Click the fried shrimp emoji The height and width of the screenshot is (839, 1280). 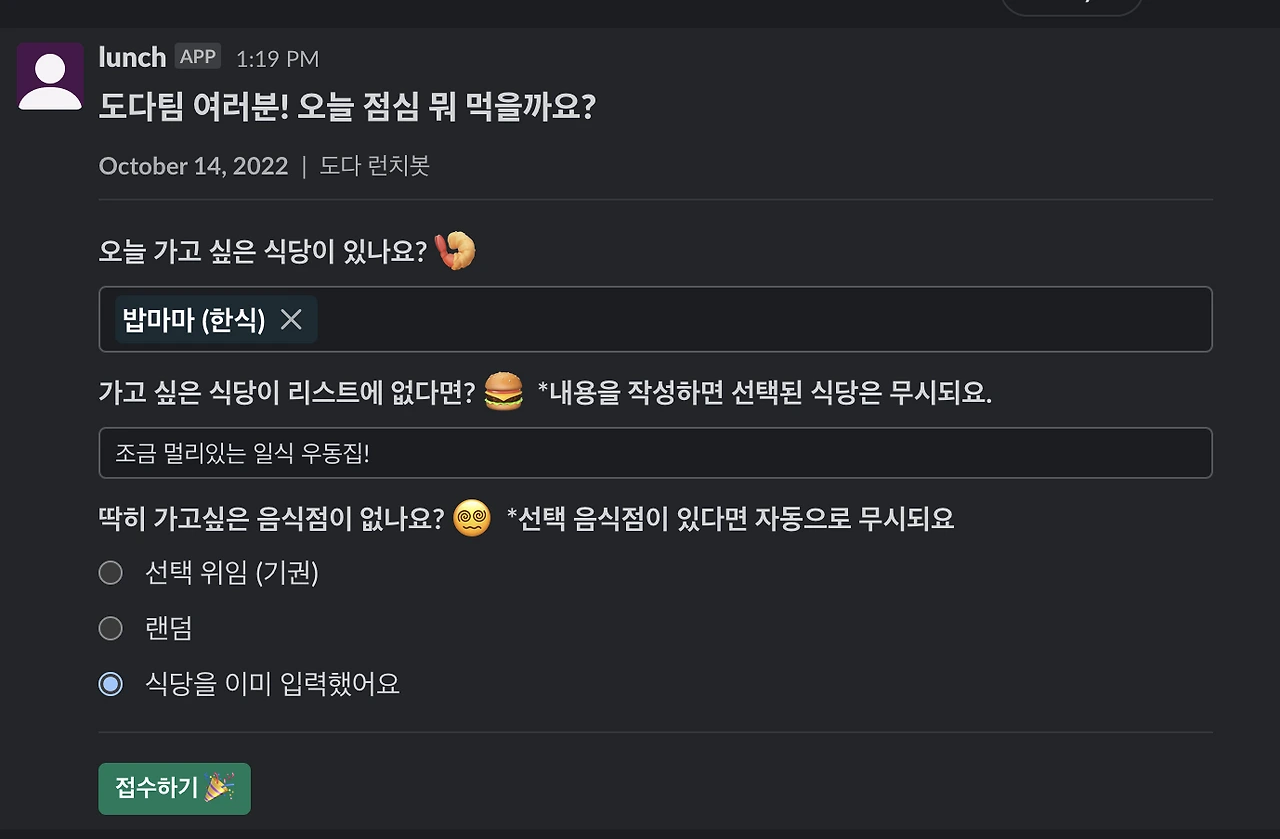click(x=458, y=250)
